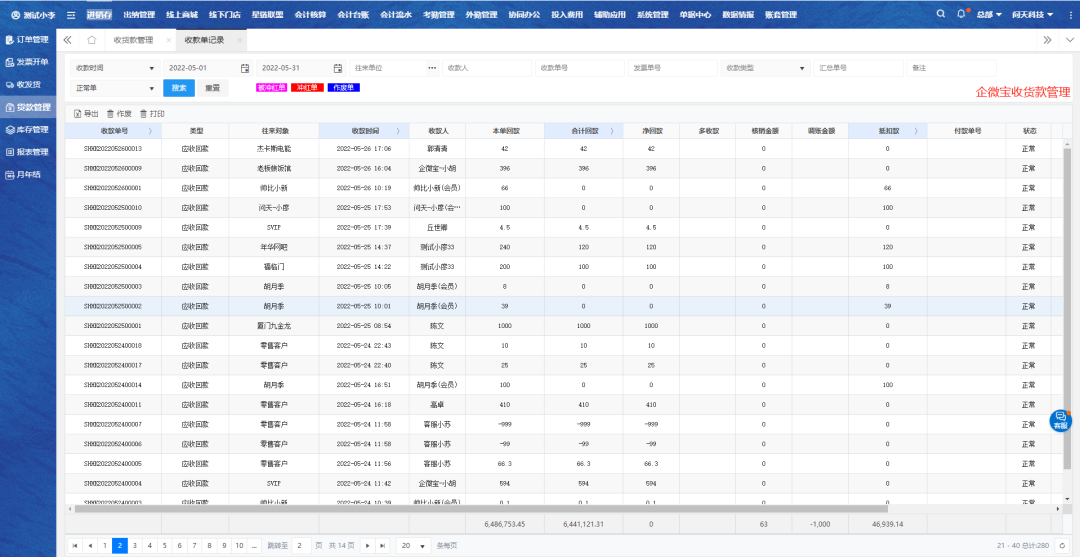
Task: Expand the 收款时间 filter dropdown
Action: (x=151, y=68)
